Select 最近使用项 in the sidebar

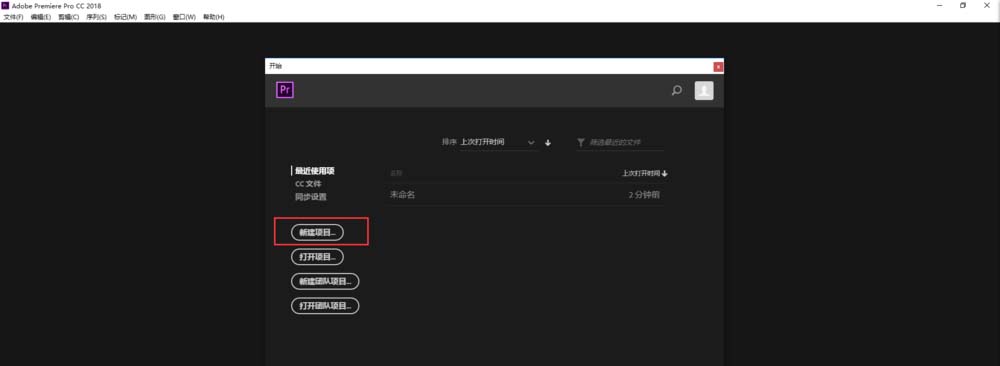[x=314, y=171]
